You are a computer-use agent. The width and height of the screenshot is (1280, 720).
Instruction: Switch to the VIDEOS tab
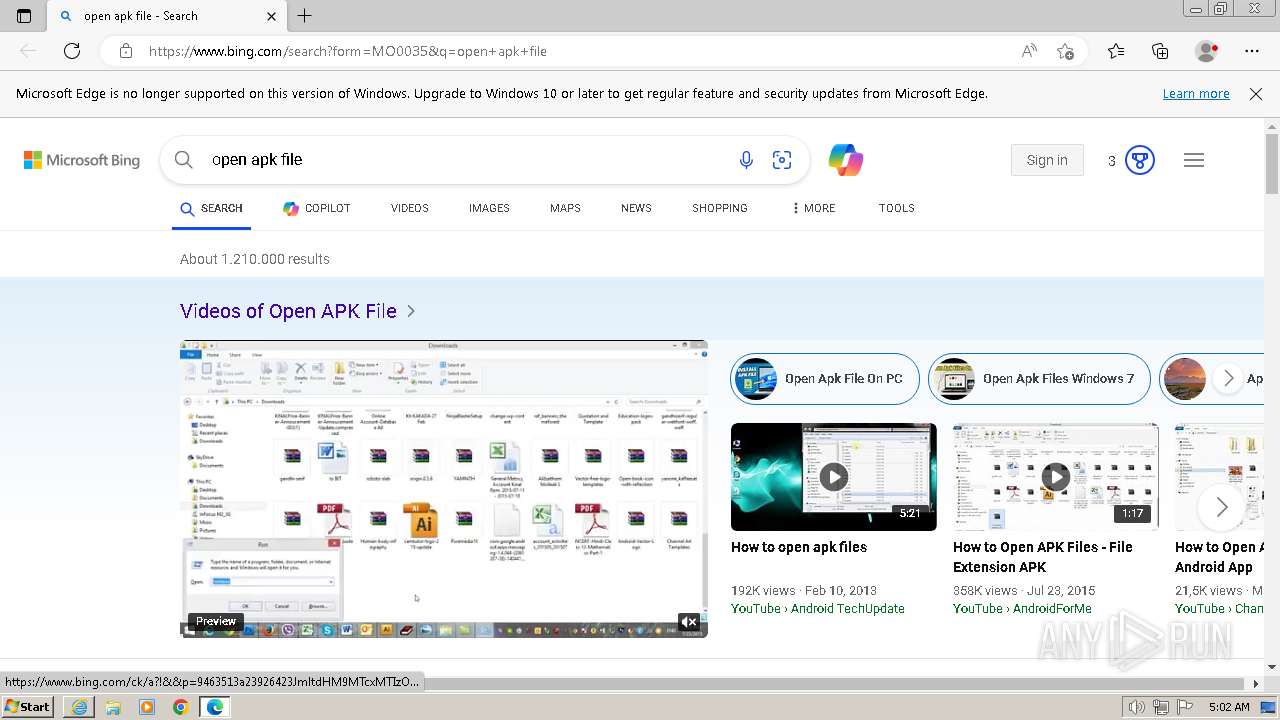click(410, 208)
